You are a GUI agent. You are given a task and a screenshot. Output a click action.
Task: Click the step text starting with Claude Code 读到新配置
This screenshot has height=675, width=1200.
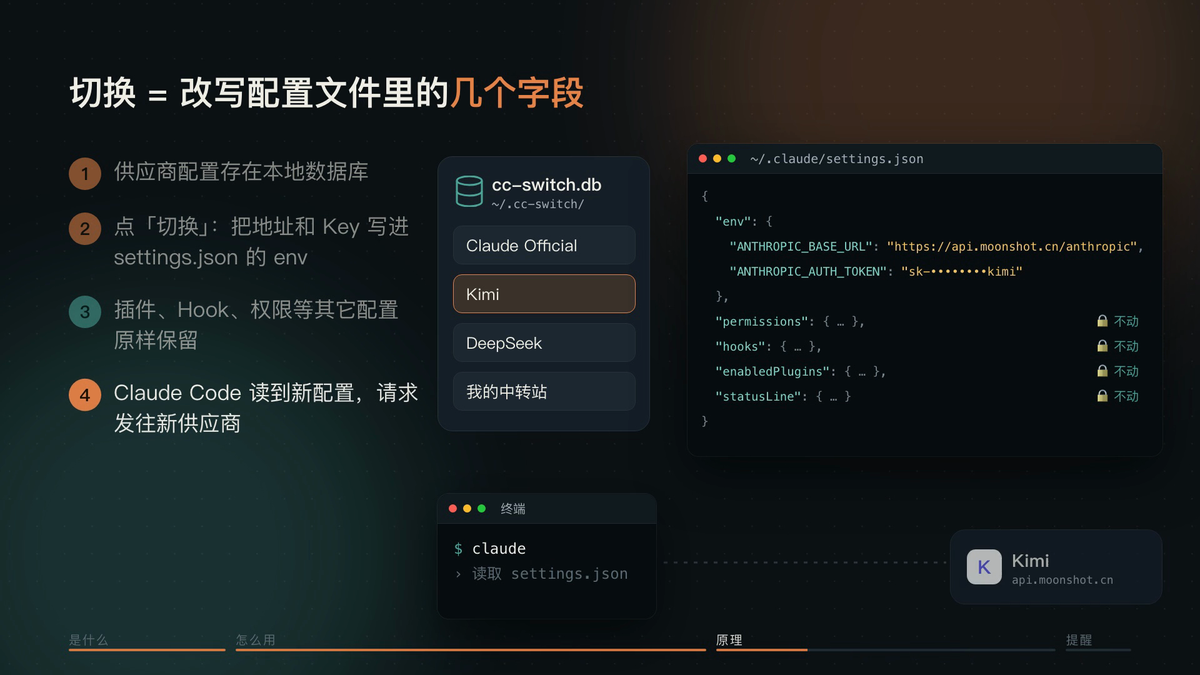tap(266, 408)
